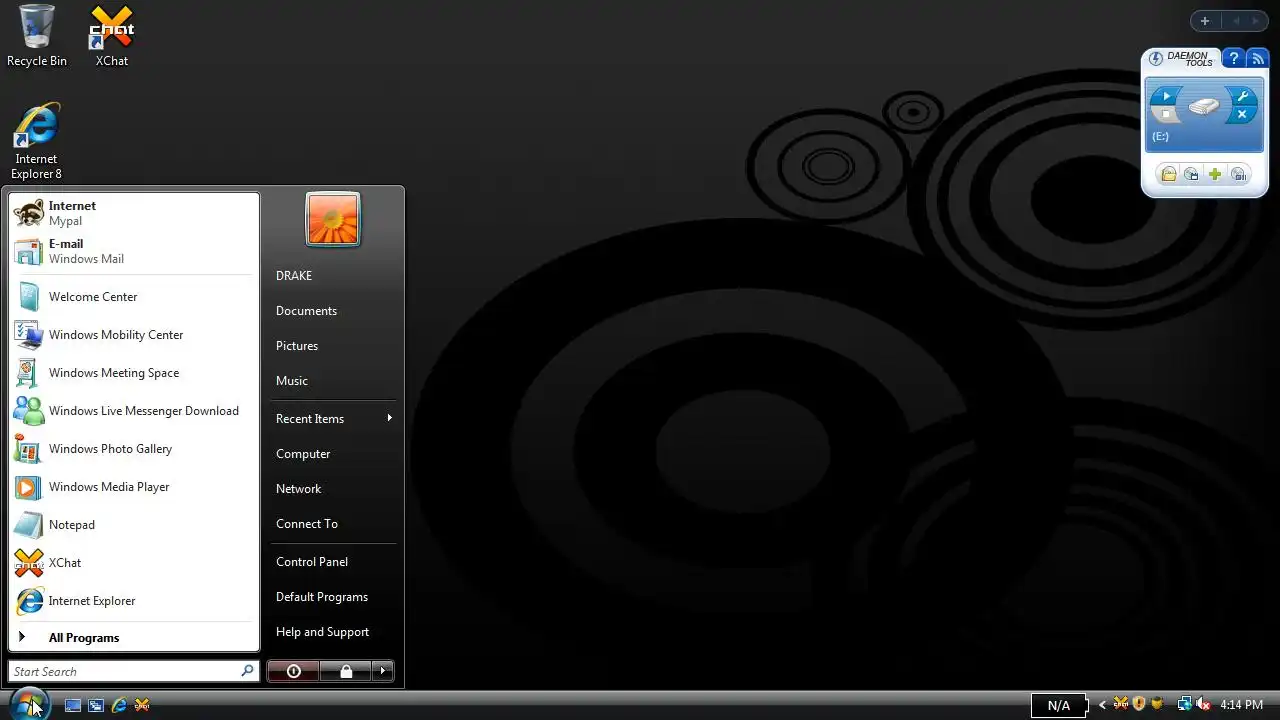This screenshot has width=1280, height=720.
Task: Click the rightmost disc icon in DAEMON Tools gadget
Action: 1239,175
